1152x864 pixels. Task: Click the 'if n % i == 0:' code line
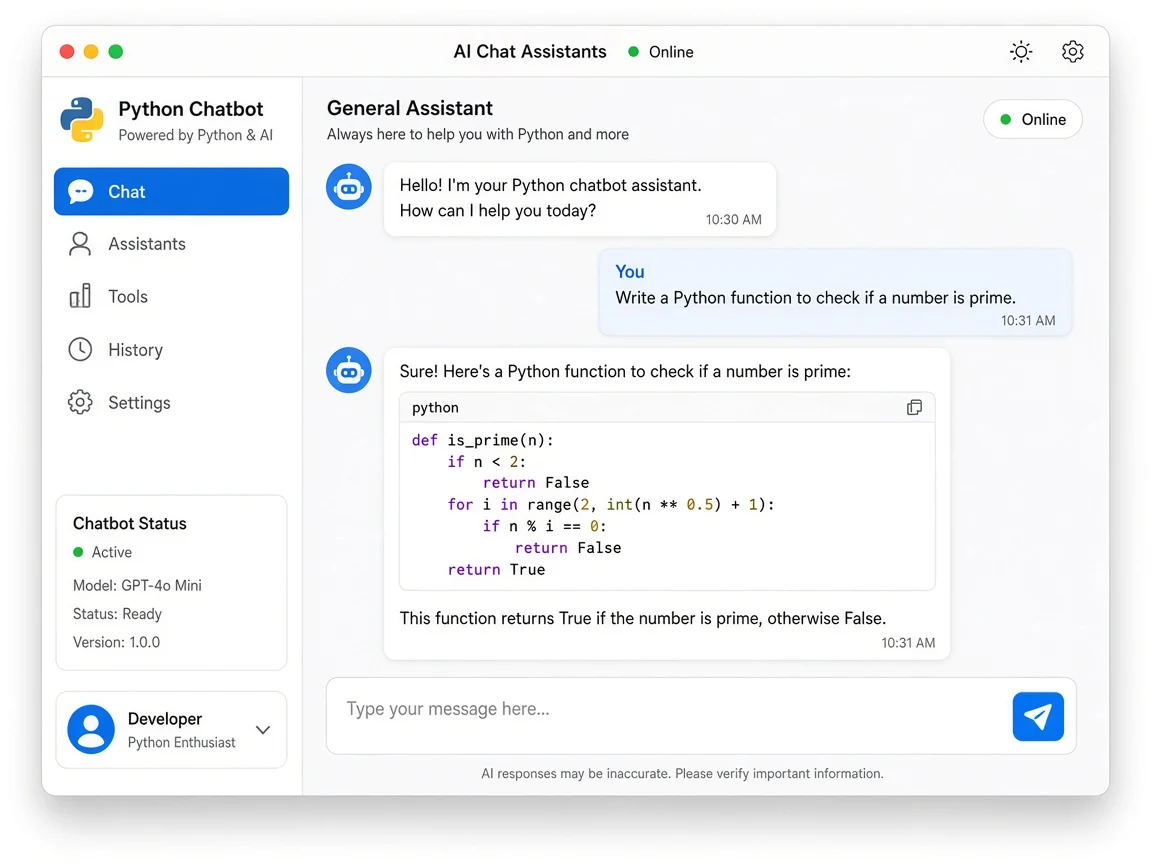coord(544,526)
